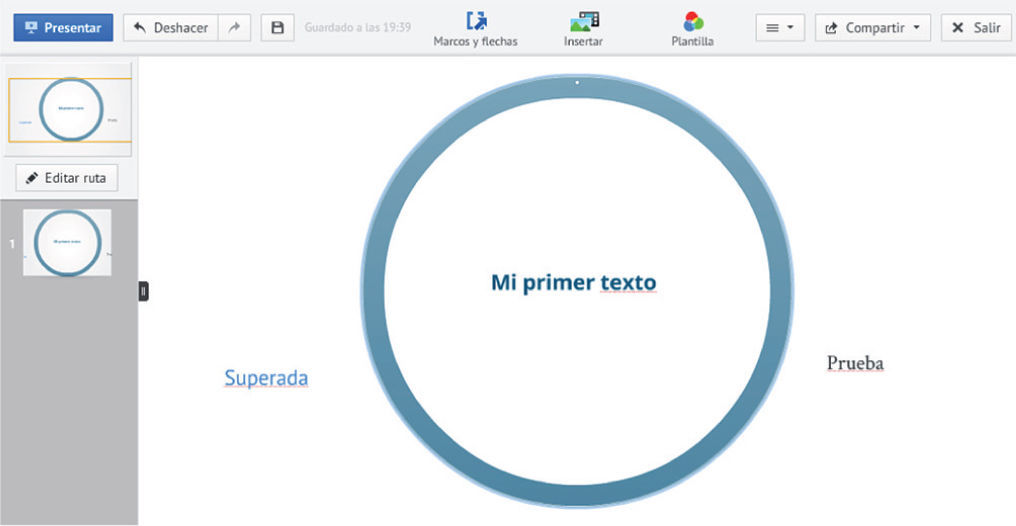Select the 'Prueba' text

tap(855, 363)
